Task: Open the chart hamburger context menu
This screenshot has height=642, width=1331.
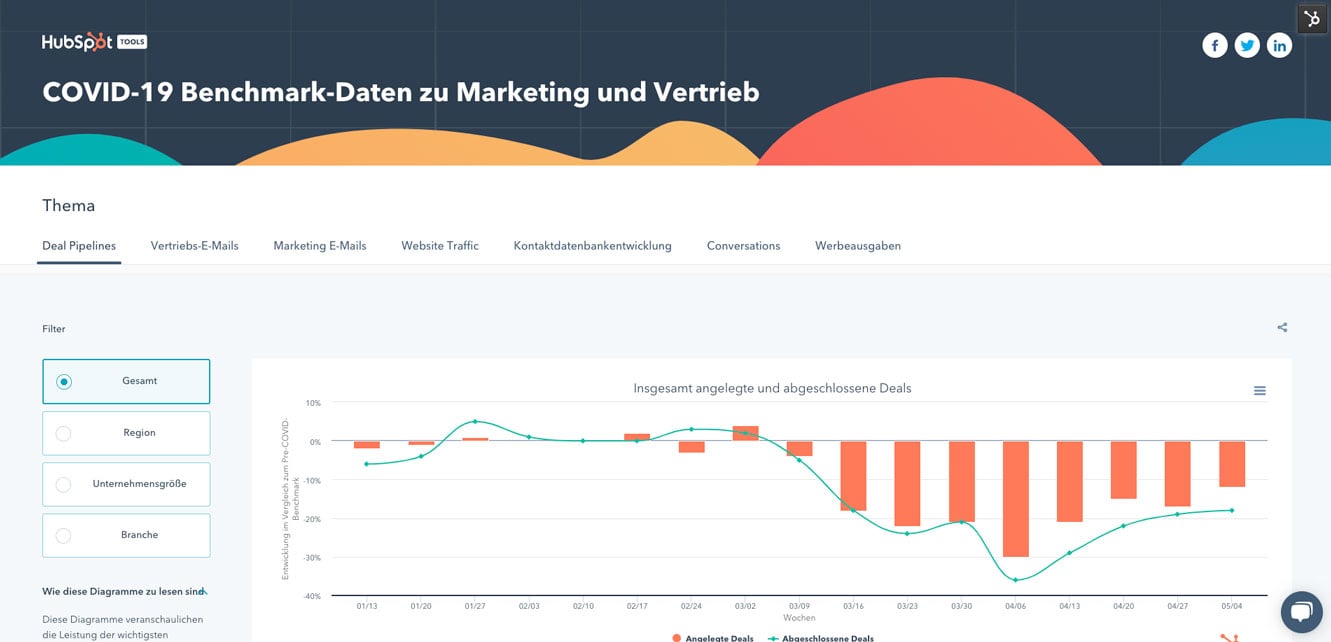Action: click(x=1260, y=391)
